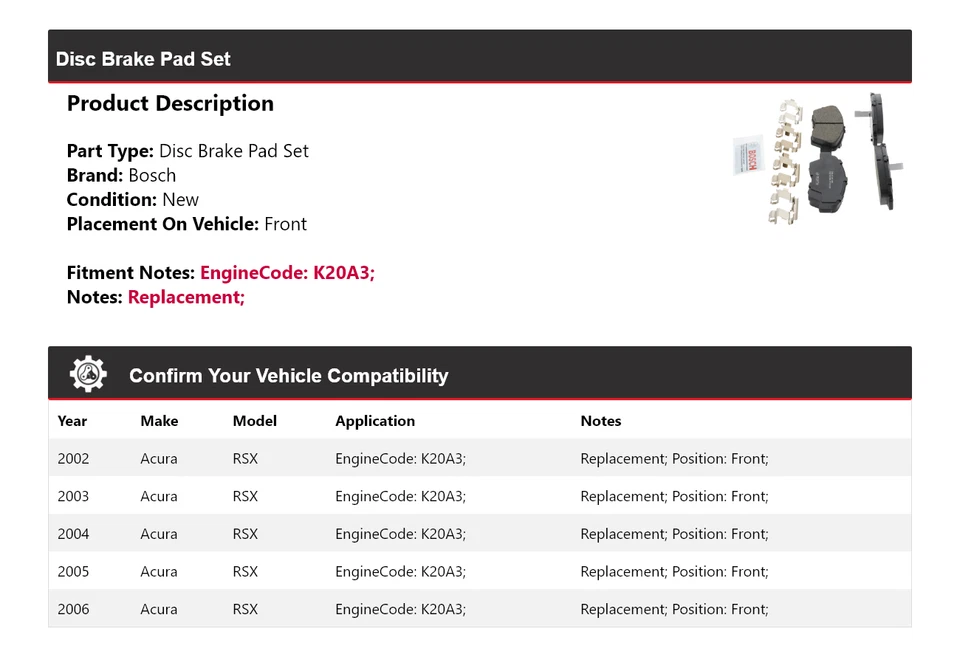Click the Confirm Your Vehicle Compatibility heading
The height and width of the screenshot is (657, 960).
point(288,376)
